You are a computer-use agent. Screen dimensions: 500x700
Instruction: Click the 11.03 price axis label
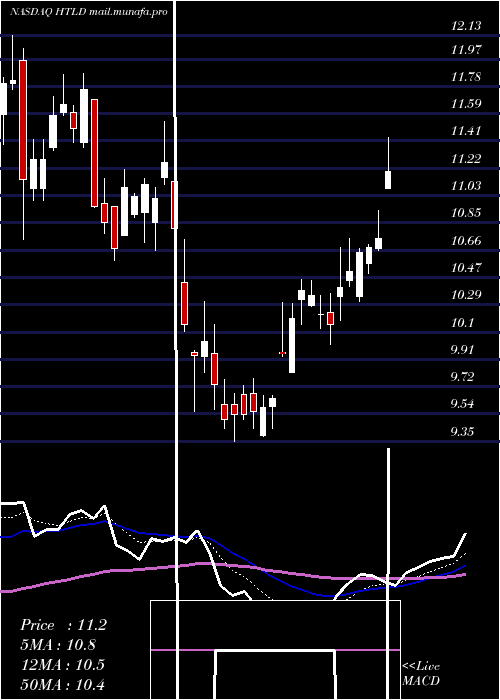(x=466, y=186)
